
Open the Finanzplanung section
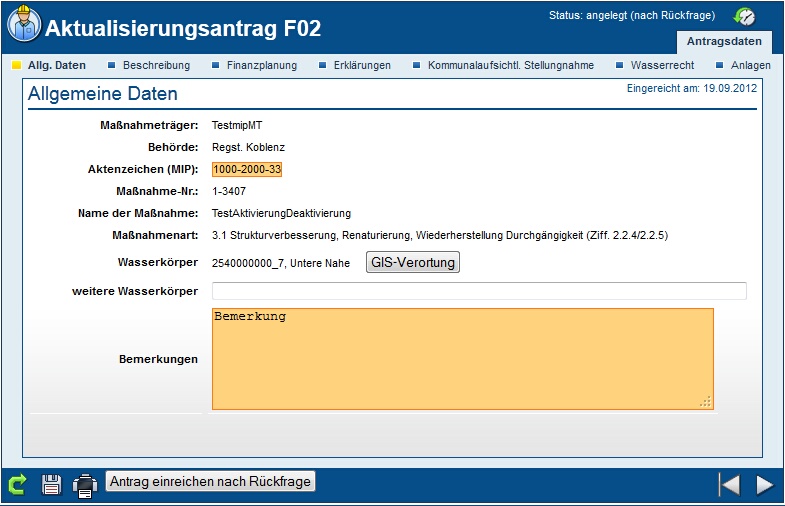coord(254,65)
